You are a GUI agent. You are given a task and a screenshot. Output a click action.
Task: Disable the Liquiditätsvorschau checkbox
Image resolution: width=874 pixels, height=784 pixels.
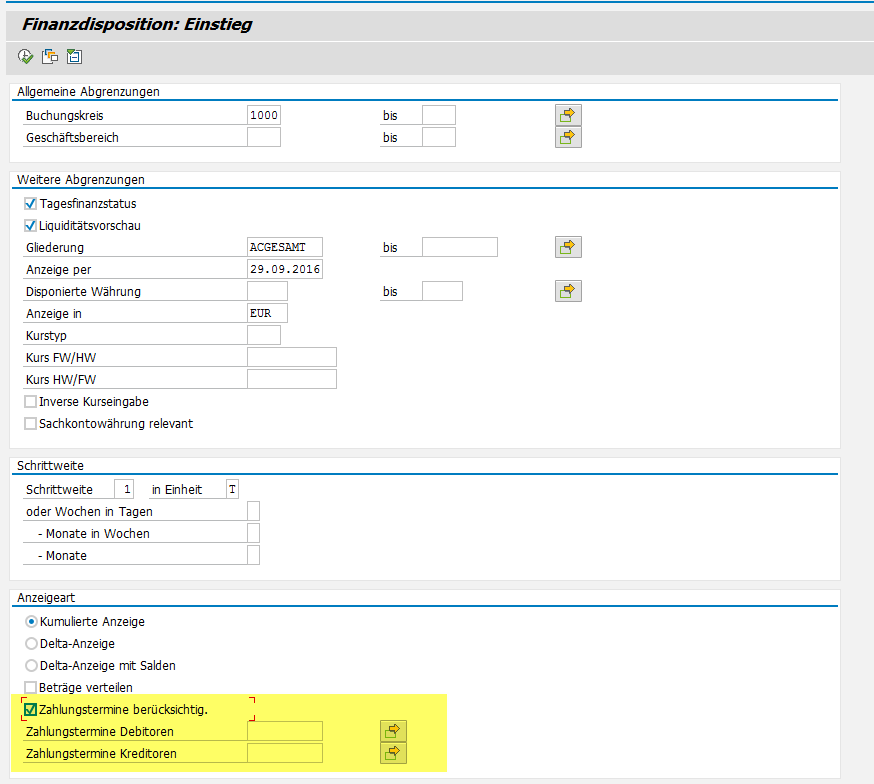click(x=31, y=226)
